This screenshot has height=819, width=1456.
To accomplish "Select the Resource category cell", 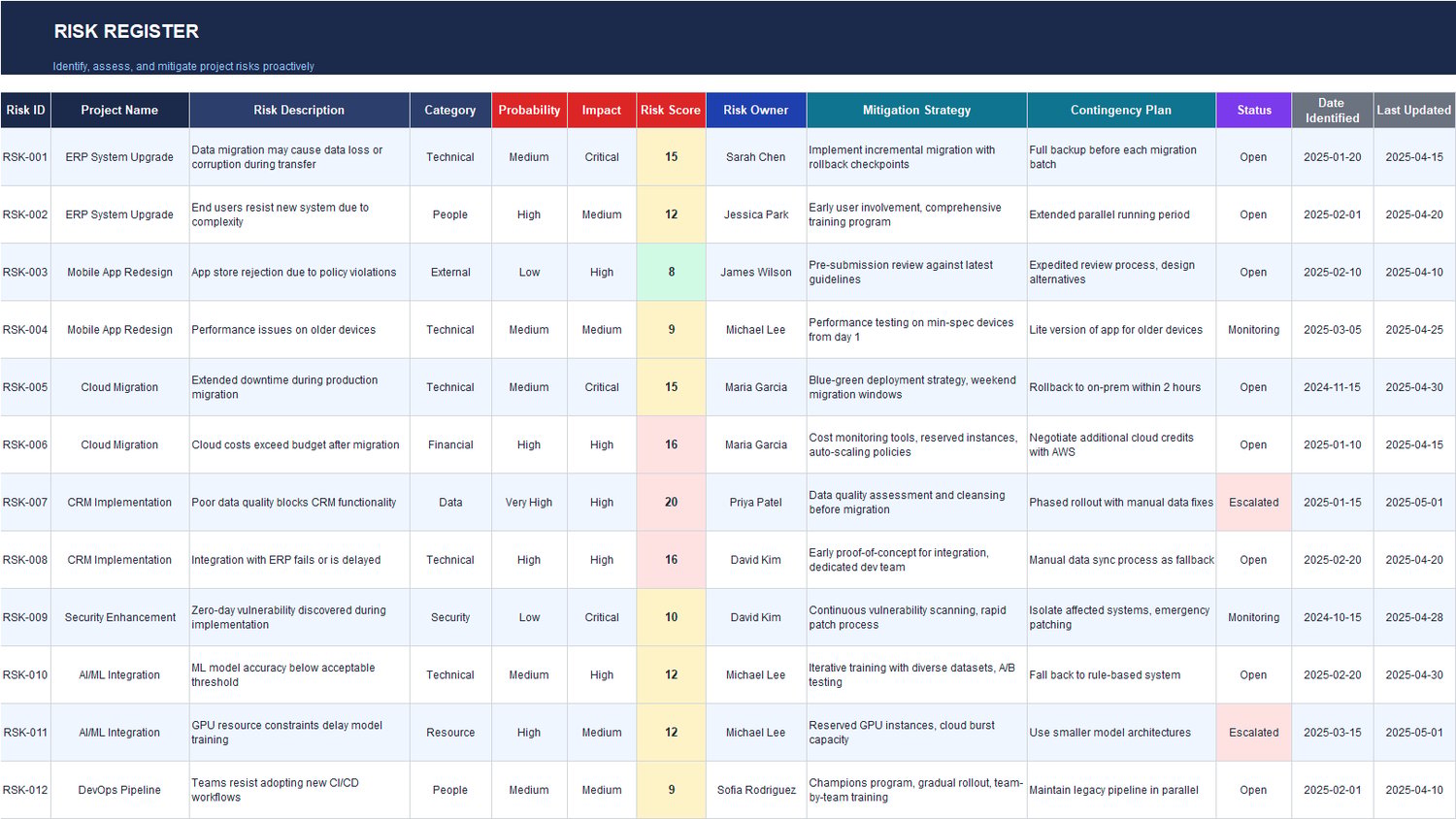I will click(450, 733).
